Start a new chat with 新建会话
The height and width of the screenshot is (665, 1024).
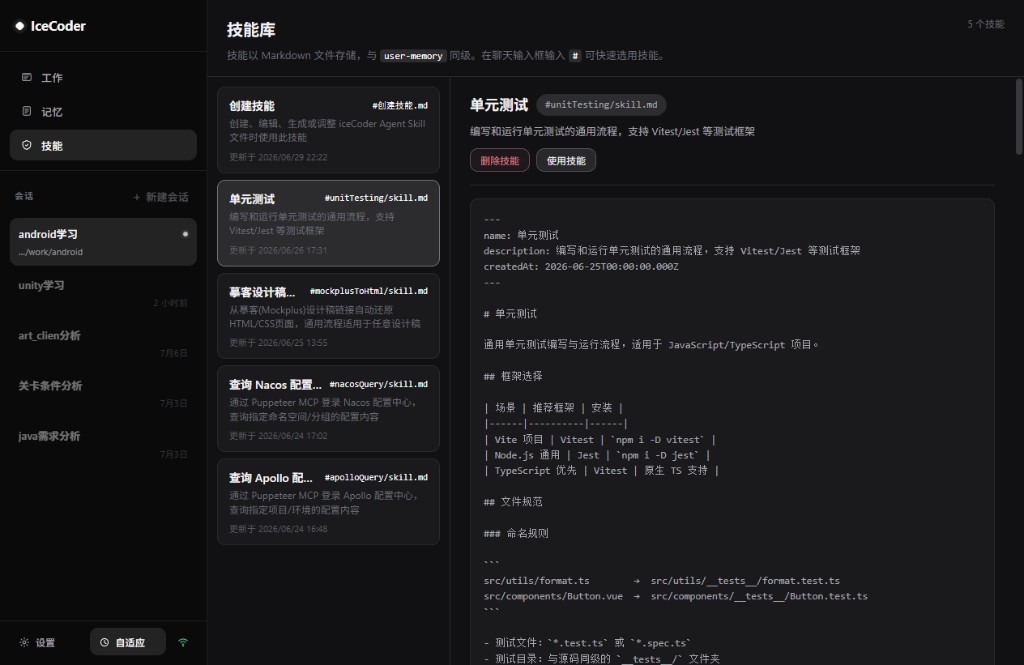[161, 197]
